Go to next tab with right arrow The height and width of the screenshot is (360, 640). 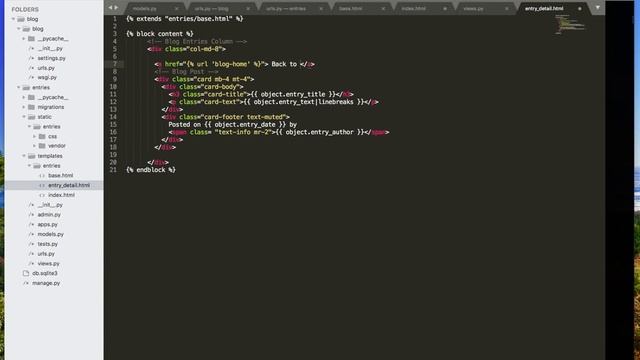point(116,7)
